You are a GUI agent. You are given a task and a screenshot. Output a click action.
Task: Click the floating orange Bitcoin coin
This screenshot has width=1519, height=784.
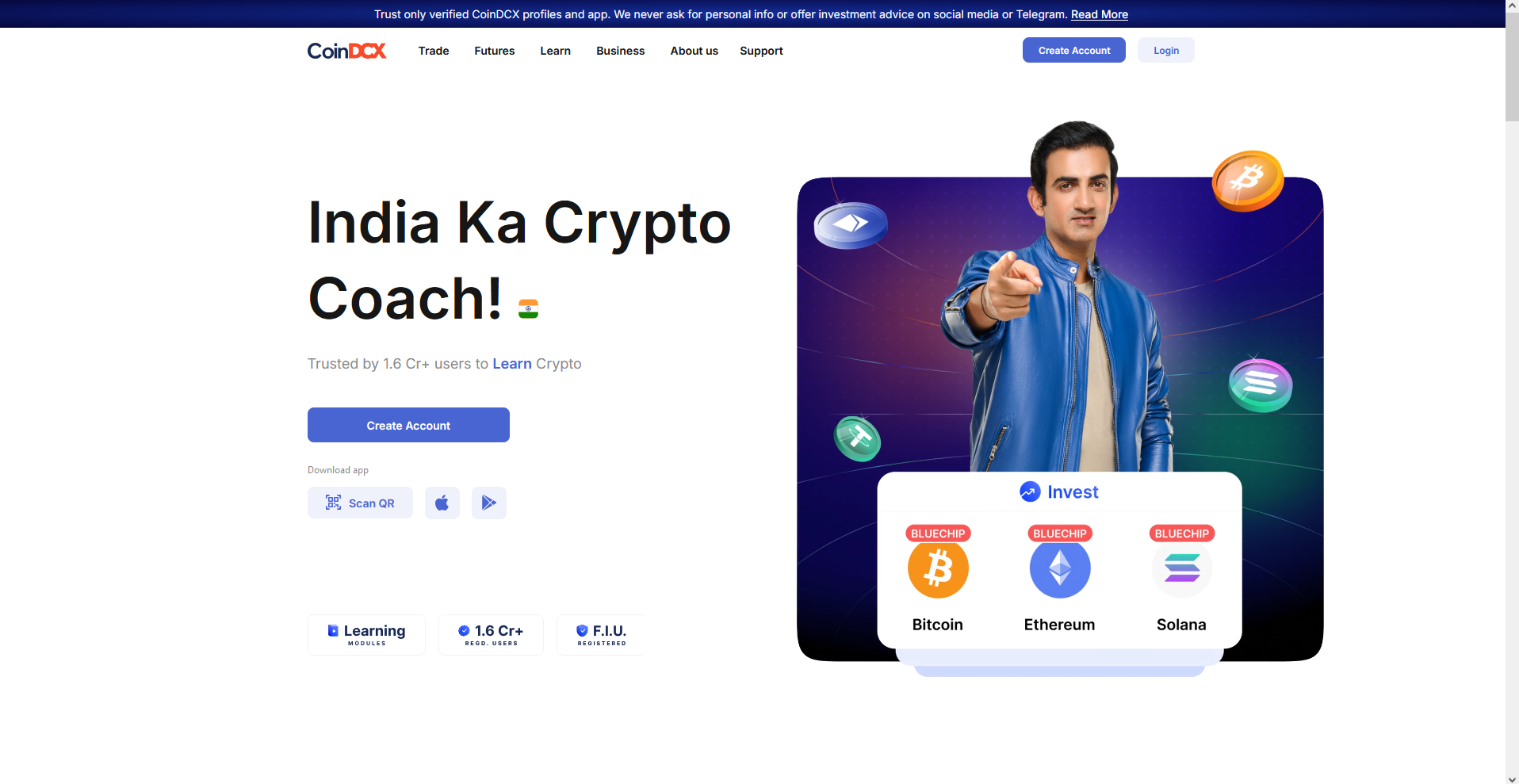[1248, 181]
